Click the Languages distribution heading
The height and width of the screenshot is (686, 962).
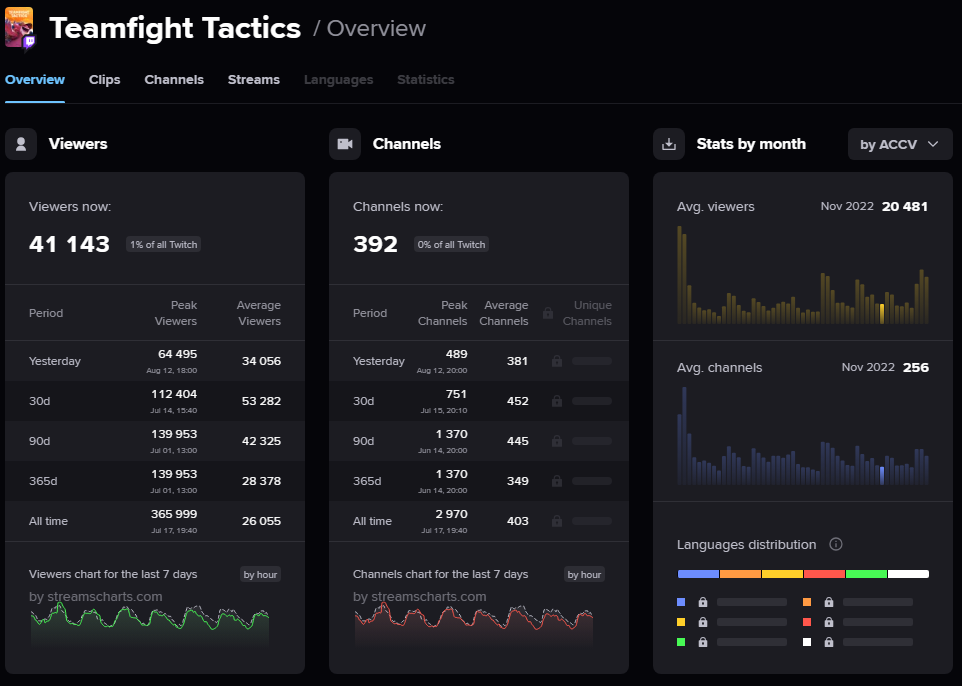click(747, 545)
